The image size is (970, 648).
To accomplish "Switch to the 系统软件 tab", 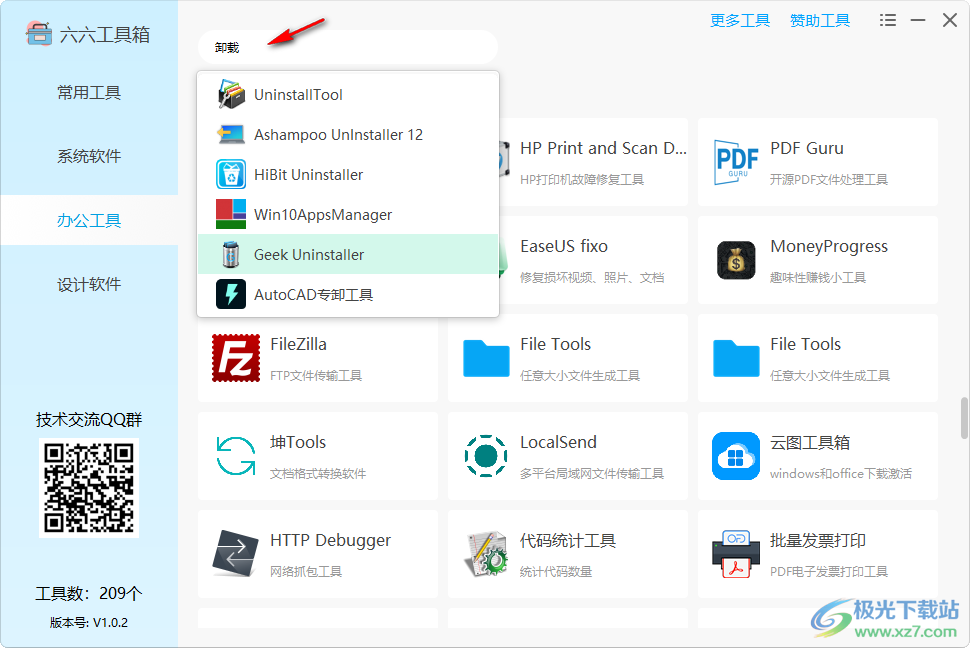I will [89, 156].
